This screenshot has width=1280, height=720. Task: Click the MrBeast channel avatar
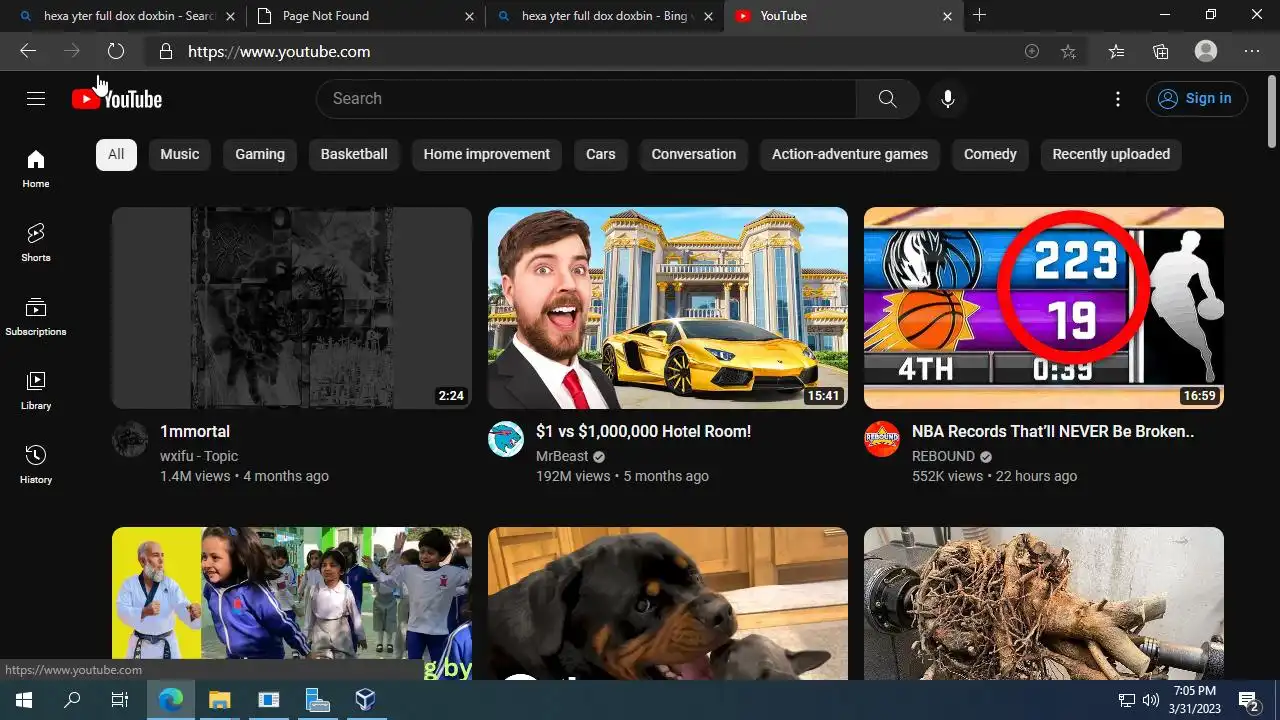coord(506,439)
